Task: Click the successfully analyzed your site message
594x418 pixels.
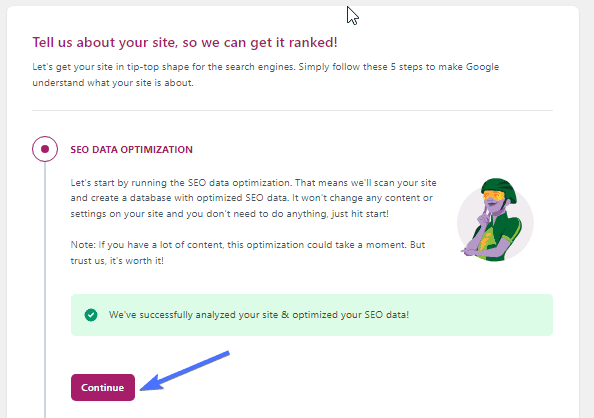Action: [259, 315]
